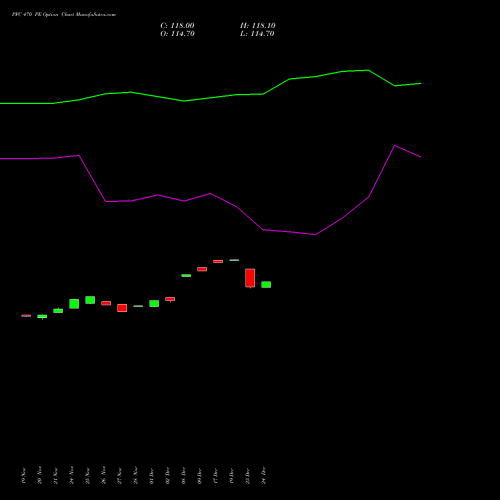Click the '20 Nov' date label
Viewport: 500px width, 500px height.
(40, 475)
